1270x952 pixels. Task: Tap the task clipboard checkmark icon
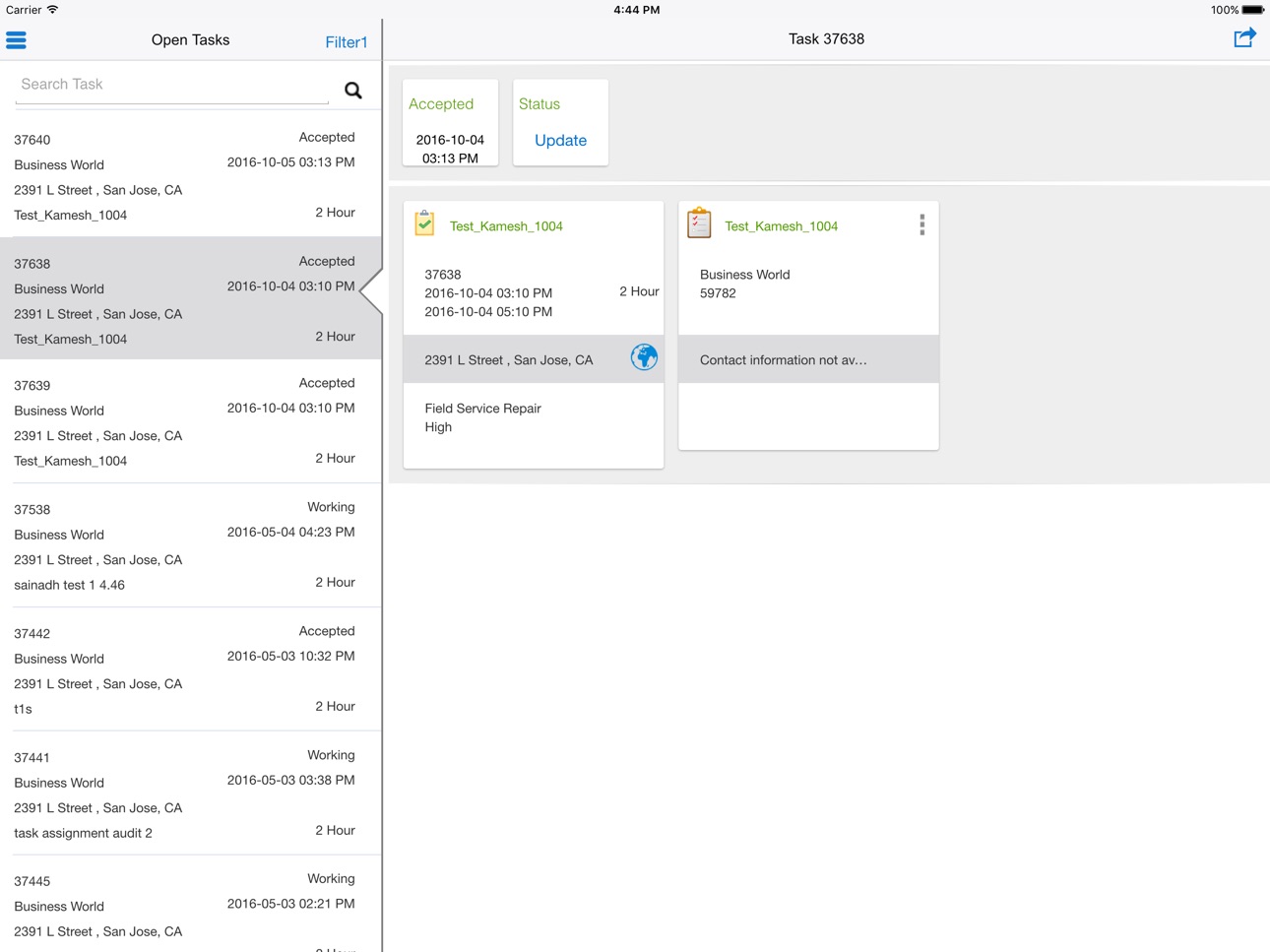(424, 222)
